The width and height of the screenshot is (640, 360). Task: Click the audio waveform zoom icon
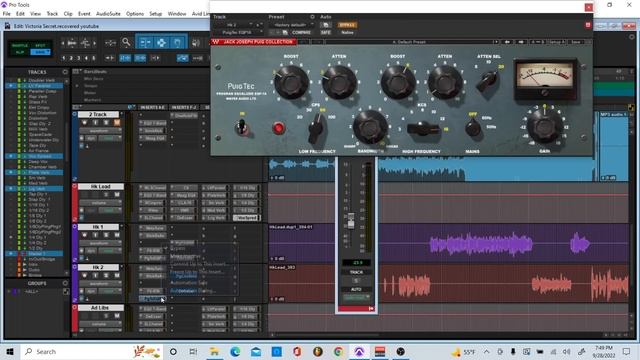pos(72,43)
